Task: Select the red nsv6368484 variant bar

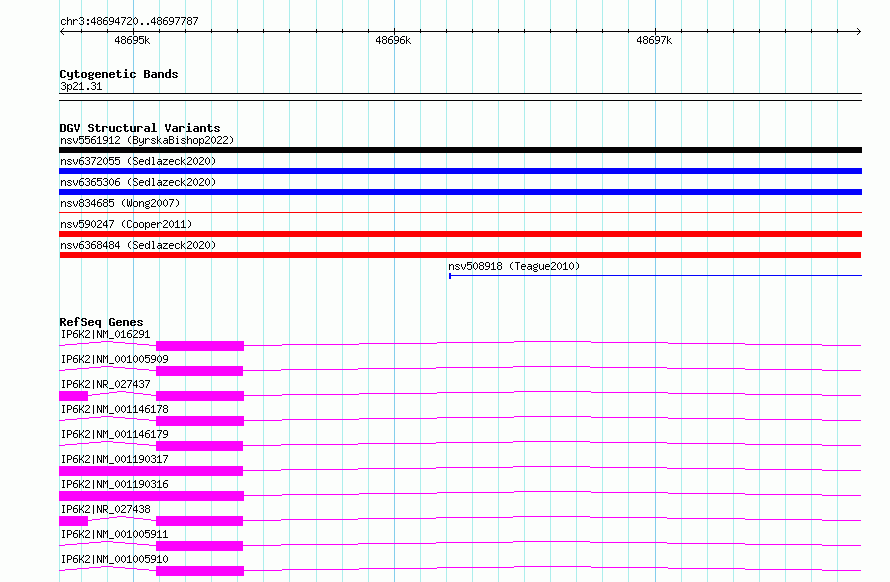Action: coord(460,255)
